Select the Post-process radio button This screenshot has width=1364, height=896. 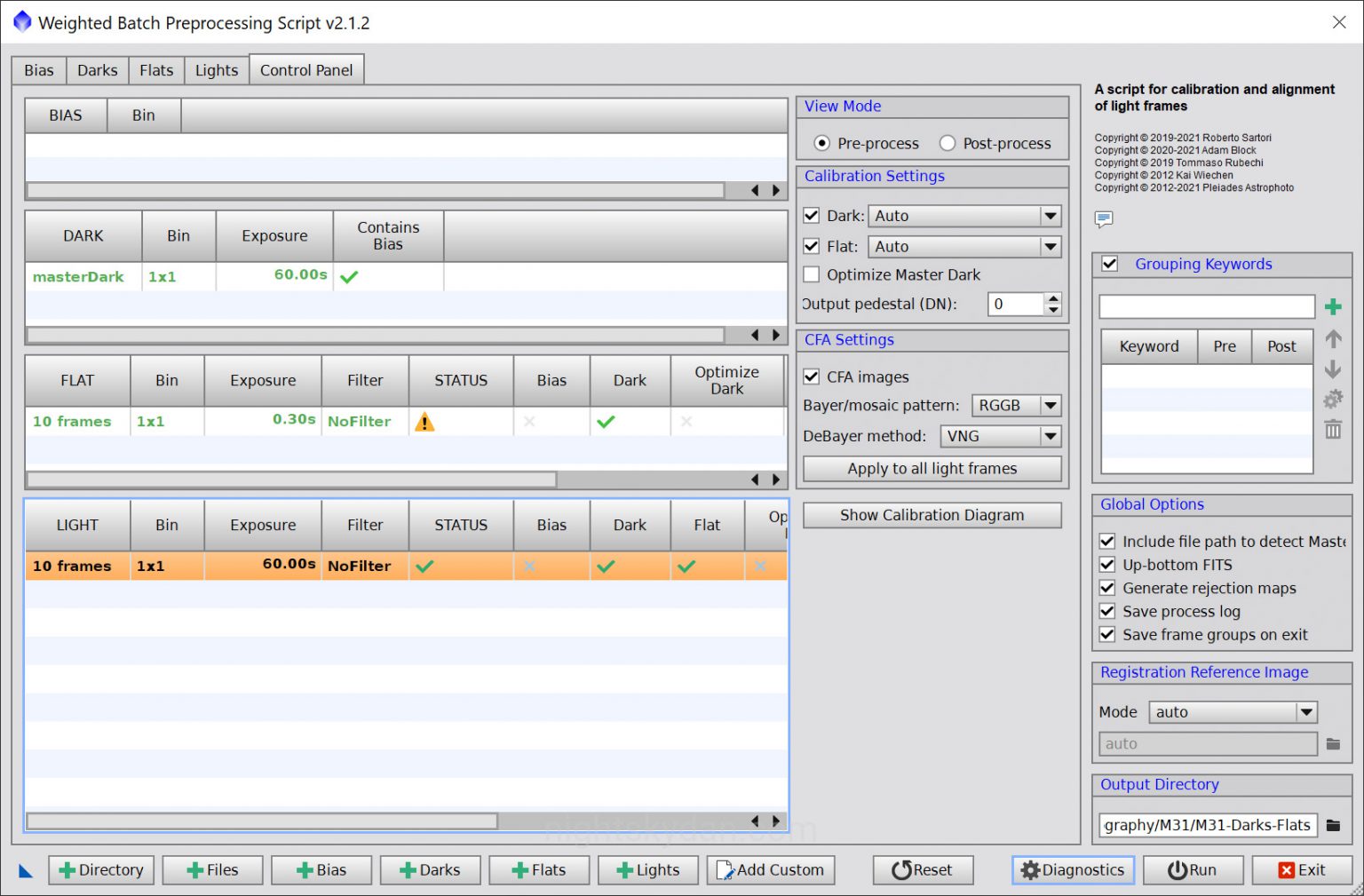[948, 143]
